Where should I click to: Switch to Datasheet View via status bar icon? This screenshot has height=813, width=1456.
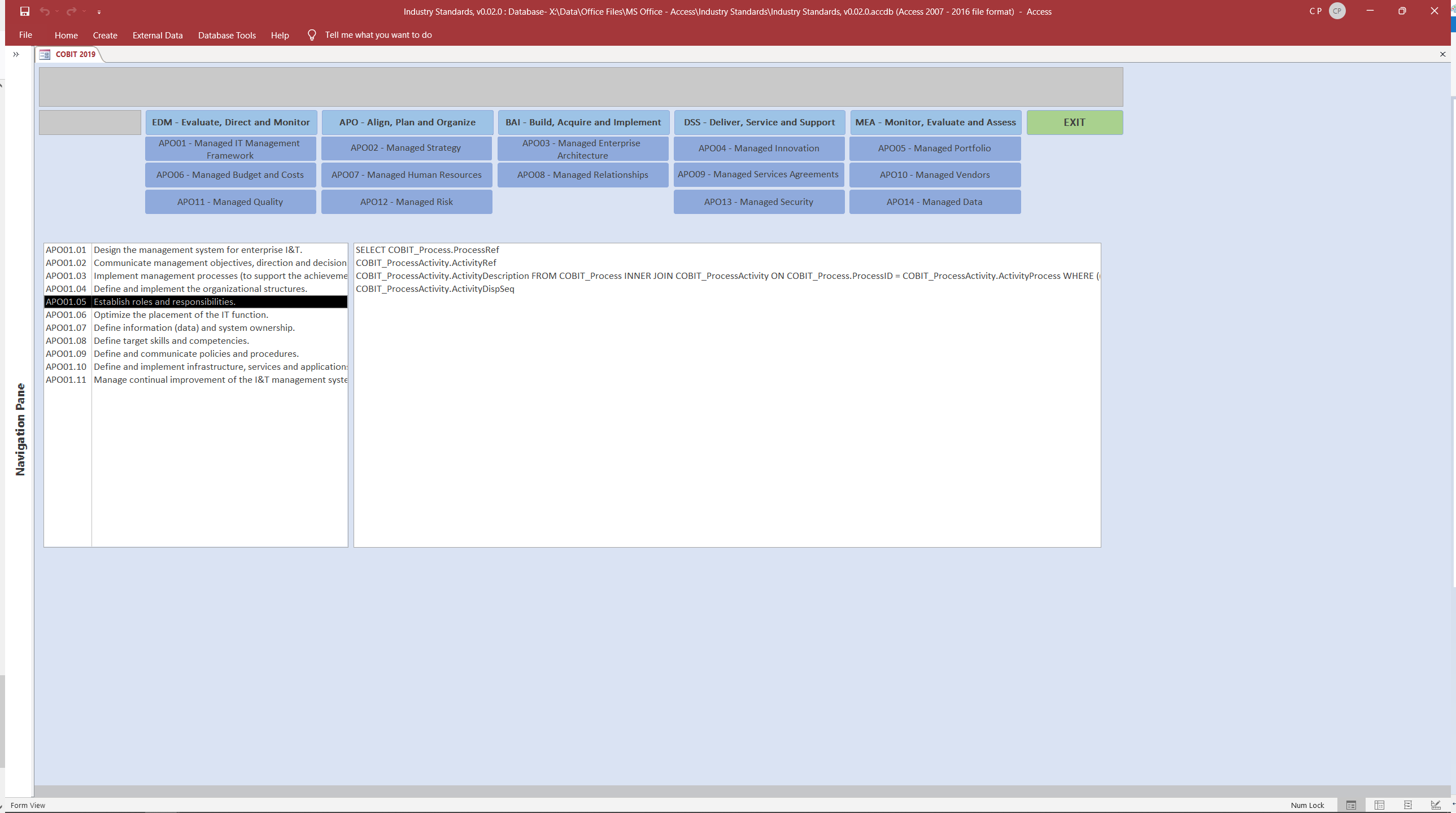(x=1379, y=805)
